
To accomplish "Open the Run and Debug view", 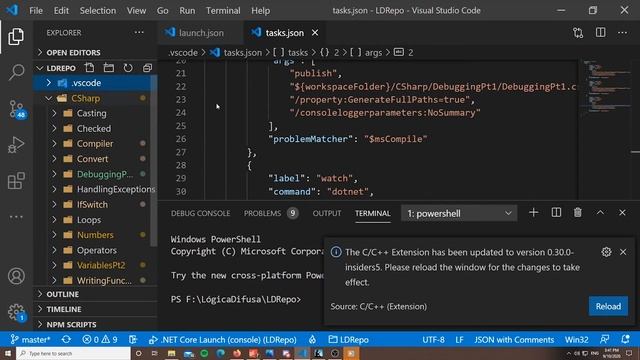I will (16, 145).
